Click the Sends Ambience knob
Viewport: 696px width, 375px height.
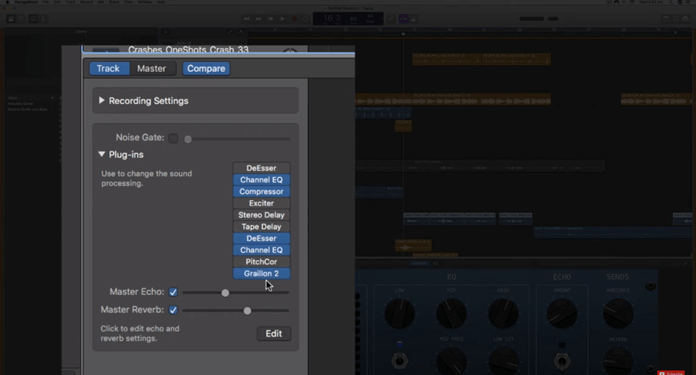(618, 313)
